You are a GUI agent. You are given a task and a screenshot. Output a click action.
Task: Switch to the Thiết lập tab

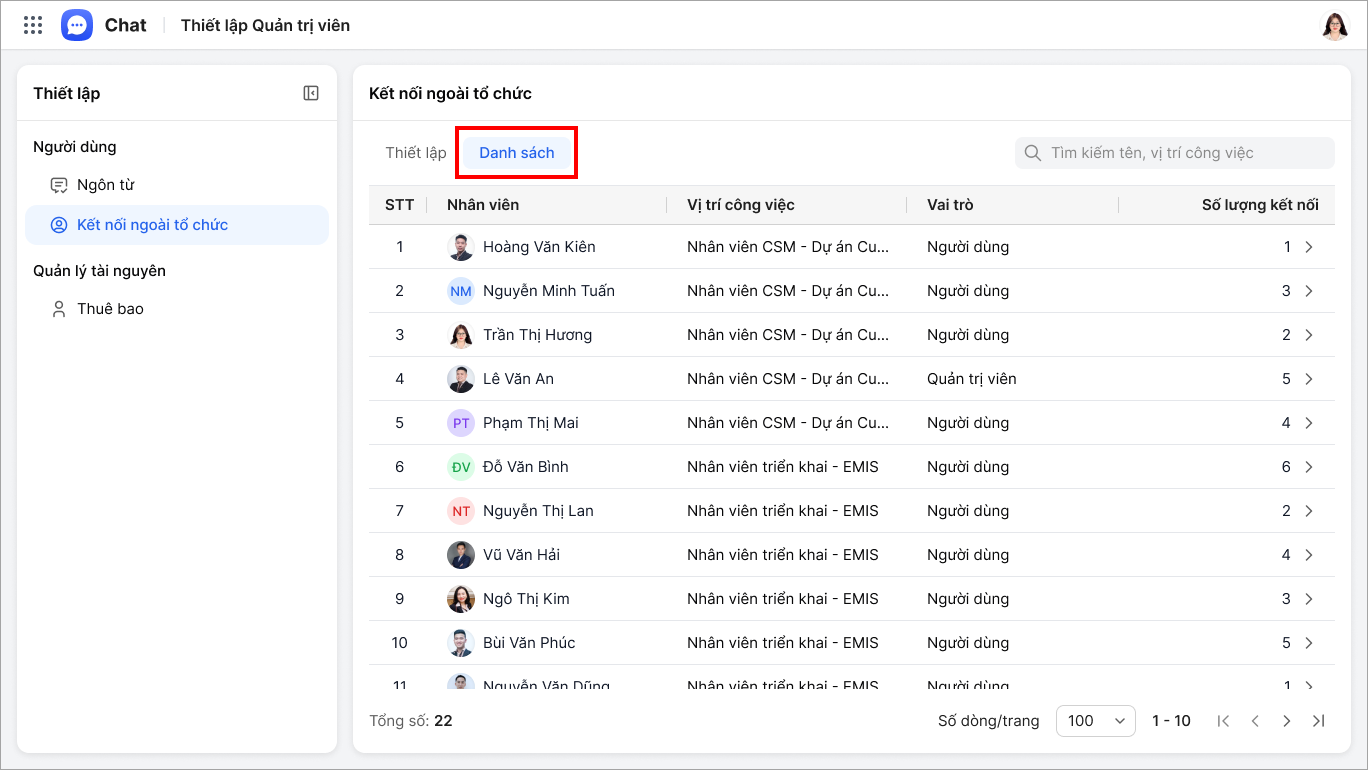[416, 153]
